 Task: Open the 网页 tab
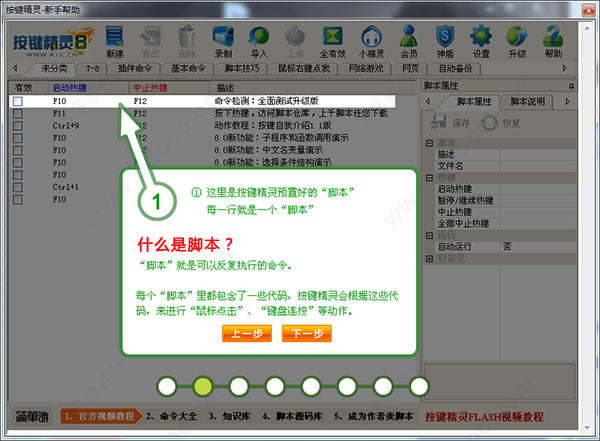(x=410, y=69)
